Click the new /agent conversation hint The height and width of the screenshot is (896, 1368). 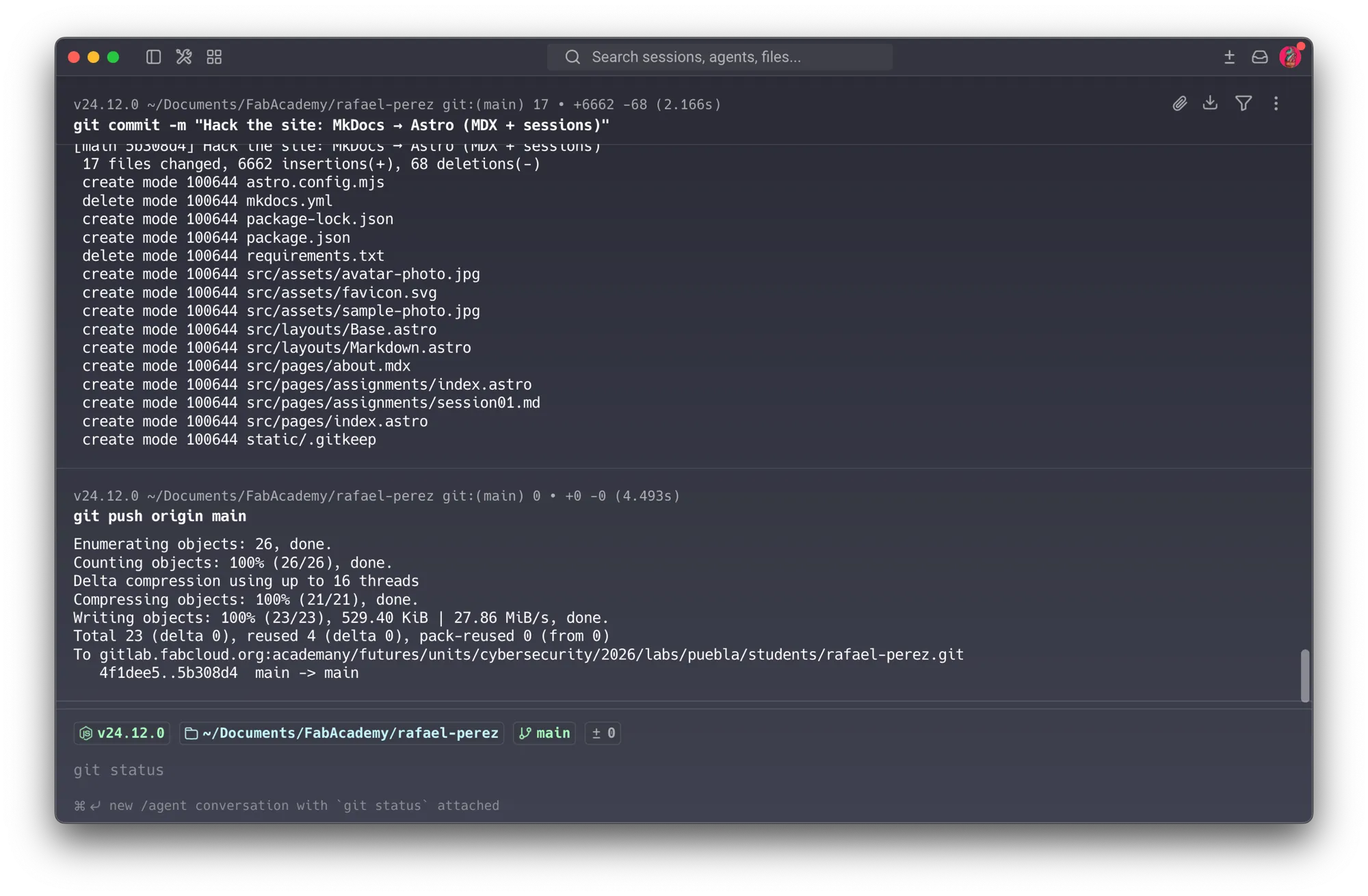(287, 806)
